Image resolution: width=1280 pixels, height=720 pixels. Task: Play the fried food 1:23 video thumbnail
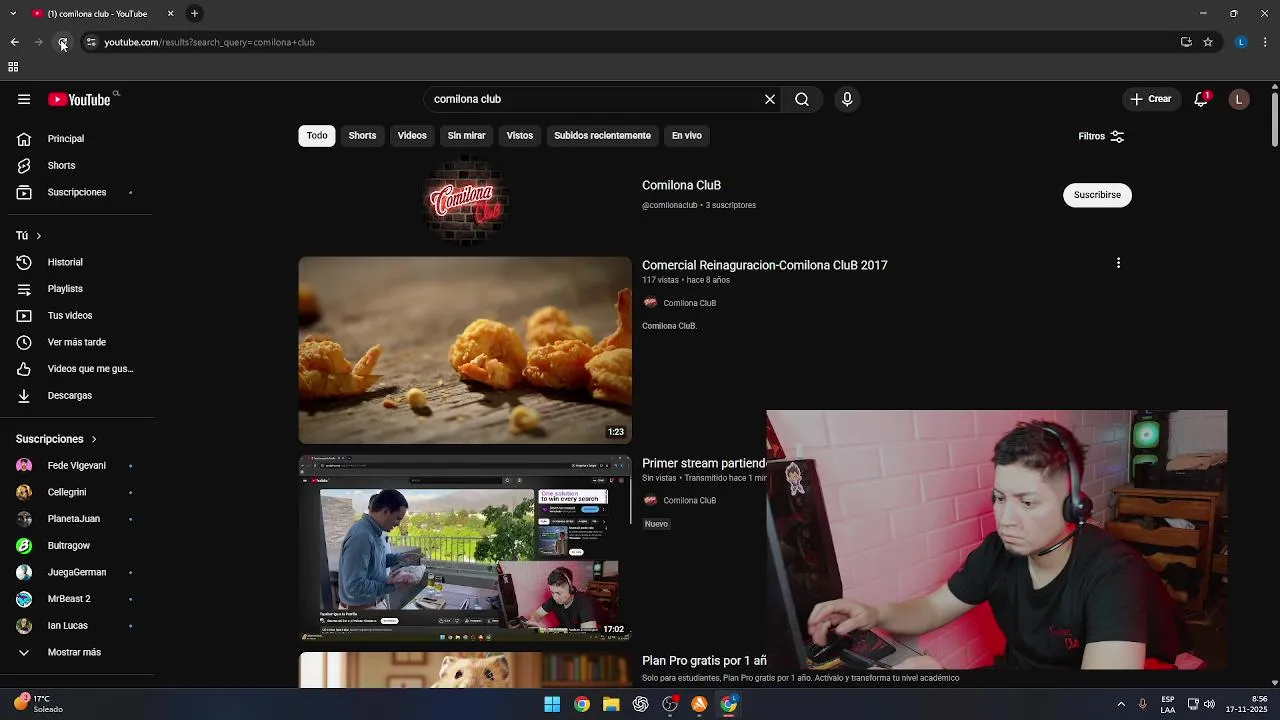pyautogui.click(x=465, y=350)
